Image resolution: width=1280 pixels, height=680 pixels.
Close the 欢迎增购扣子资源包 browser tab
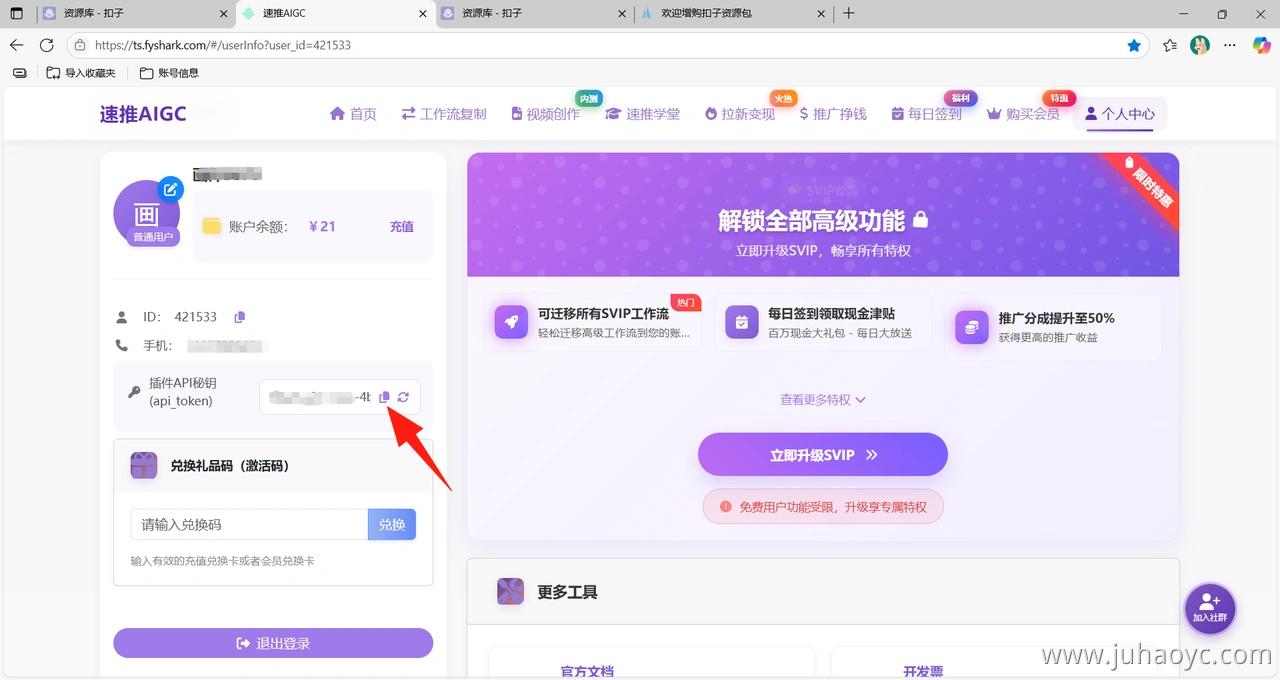click(820, 14)
